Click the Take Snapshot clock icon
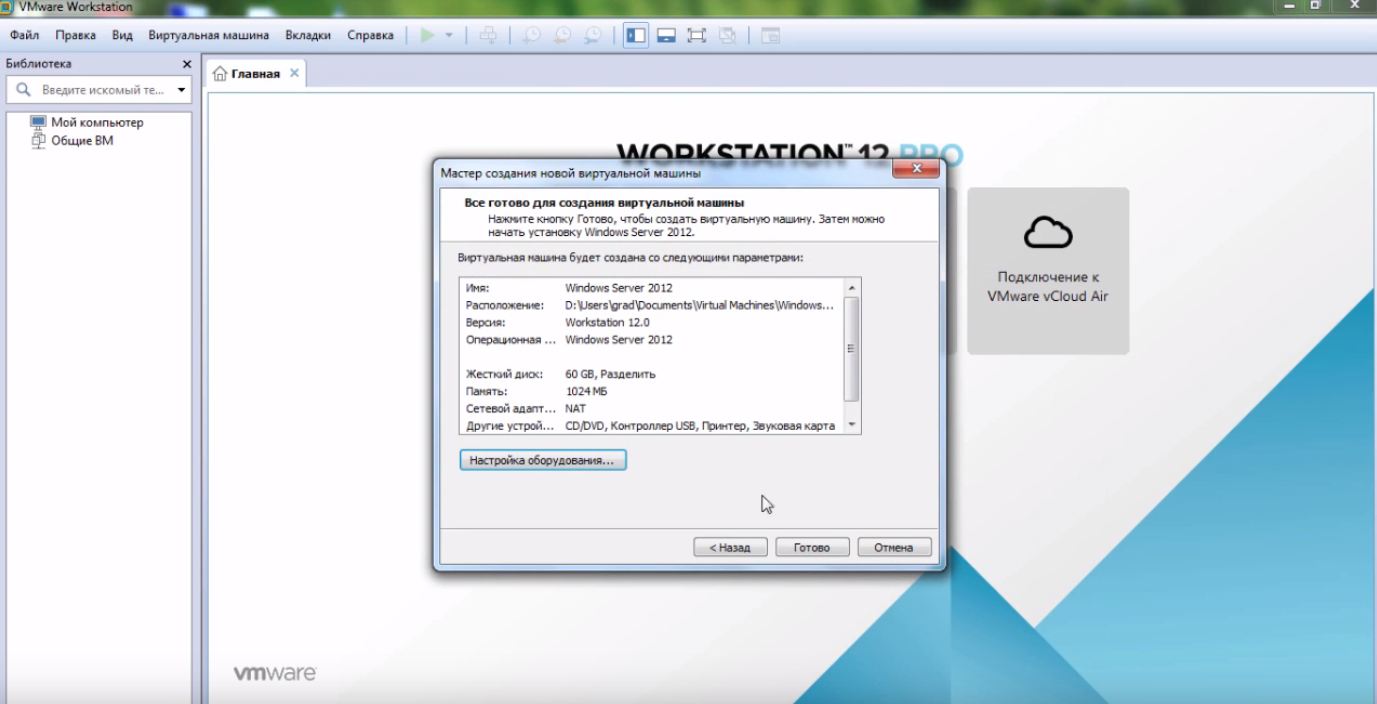Screen dimensions: 1377x704 pos(532,35)
